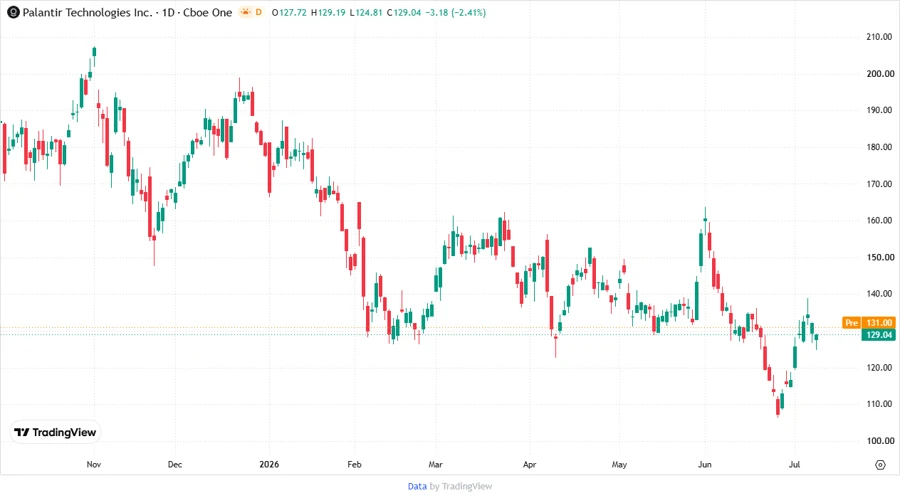
Task: Click the Dec label on time axis
Action: pos(174,464)
